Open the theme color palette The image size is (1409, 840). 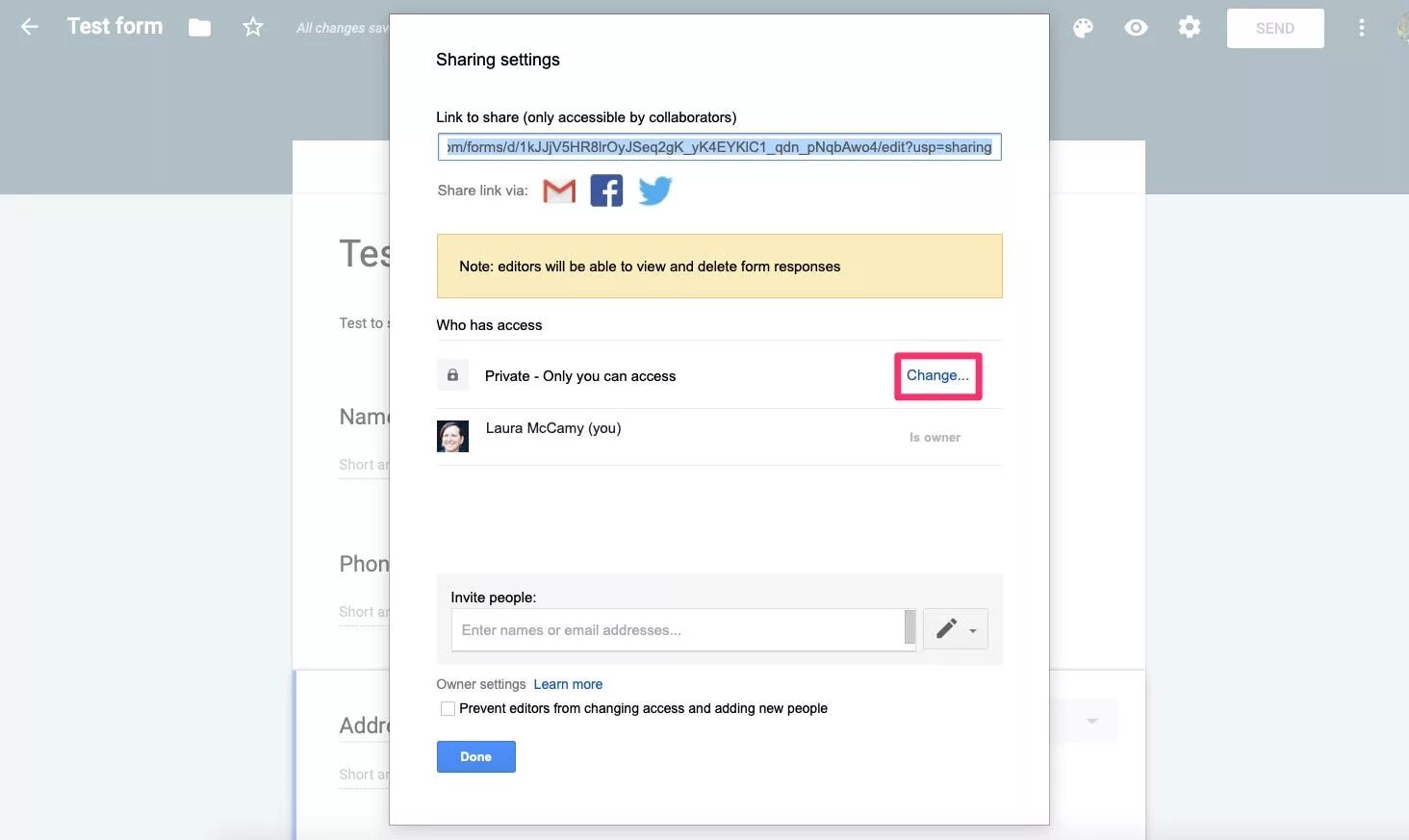1083,28
